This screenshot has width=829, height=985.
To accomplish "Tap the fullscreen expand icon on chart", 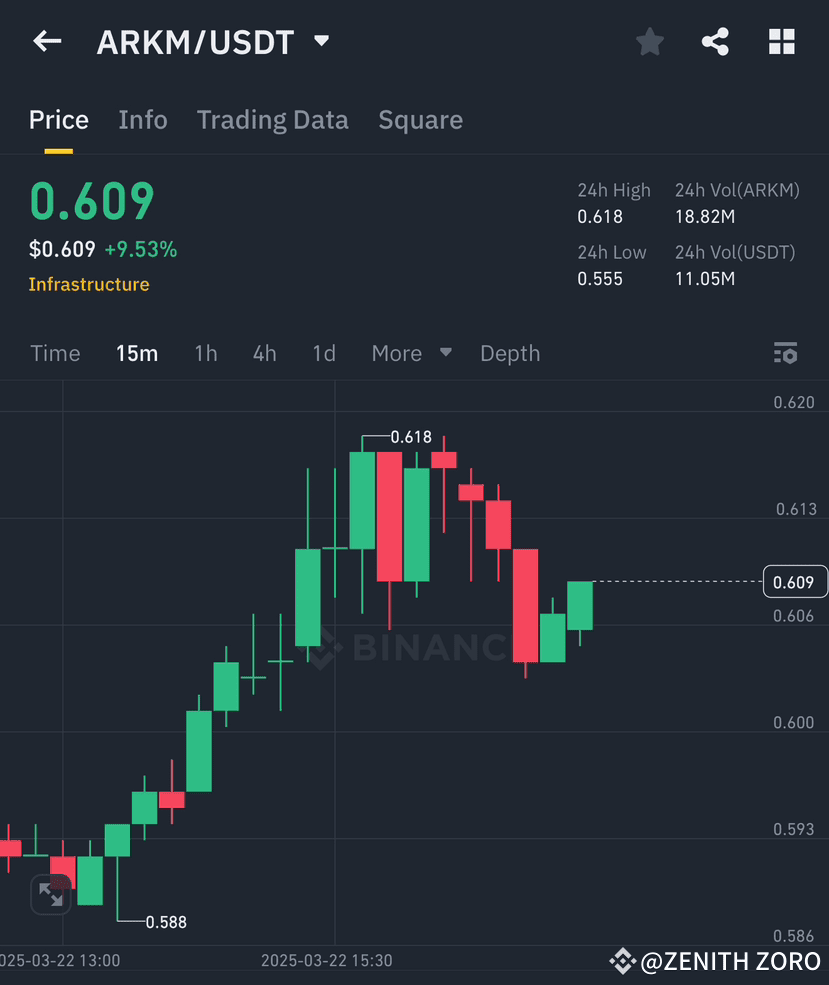I will pyautogui.click(x=50, y=895).
